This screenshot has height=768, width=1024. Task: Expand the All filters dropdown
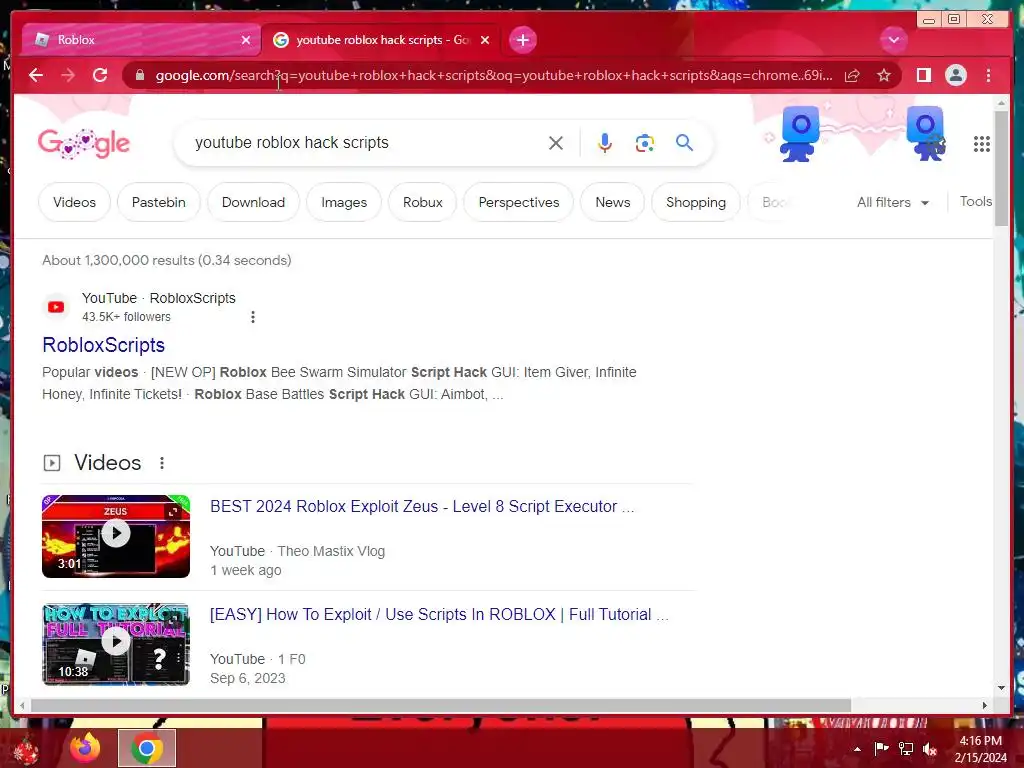(x=893, y=202)
